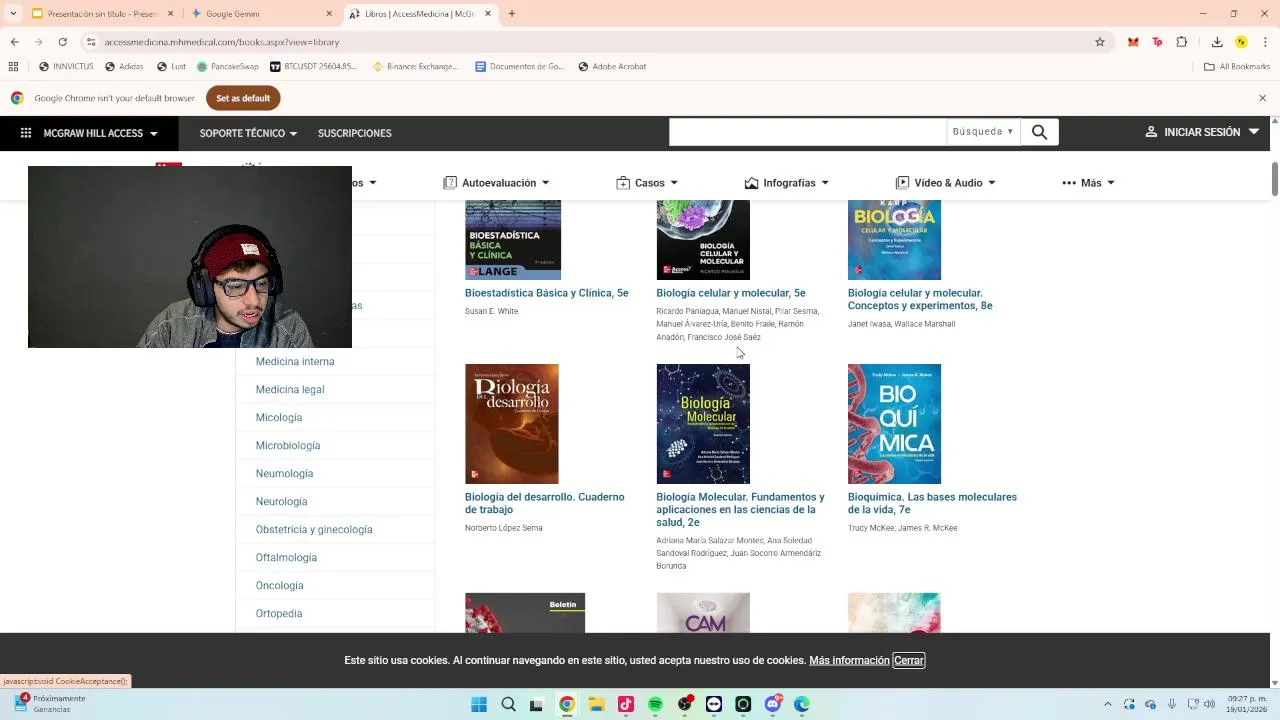
Task: Click the Chrome address bar URL
Action: tap(222, 42)
